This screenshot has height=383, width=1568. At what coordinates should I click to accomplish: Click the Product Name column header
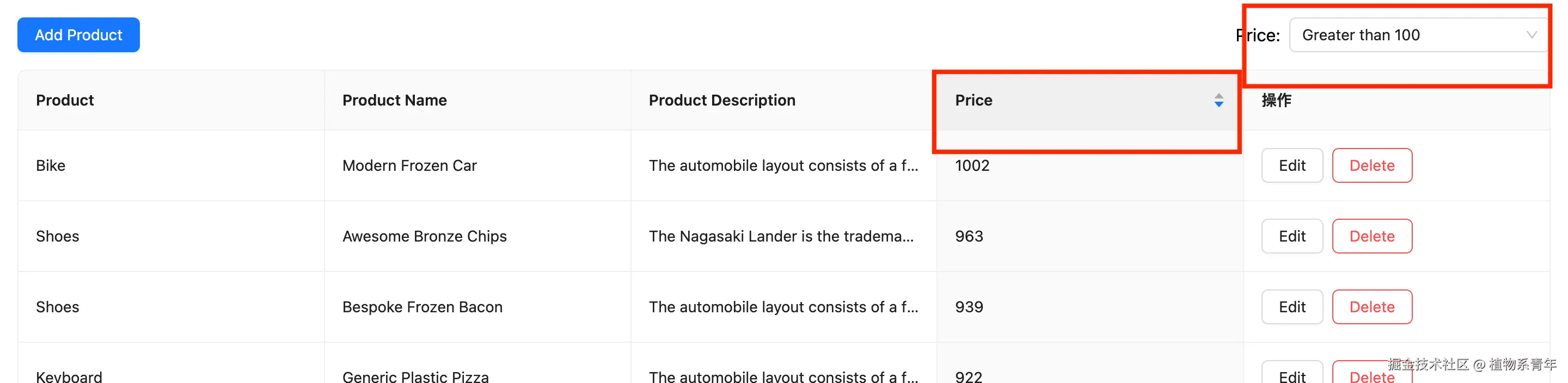pyautogui.click(x=394, y=100)
